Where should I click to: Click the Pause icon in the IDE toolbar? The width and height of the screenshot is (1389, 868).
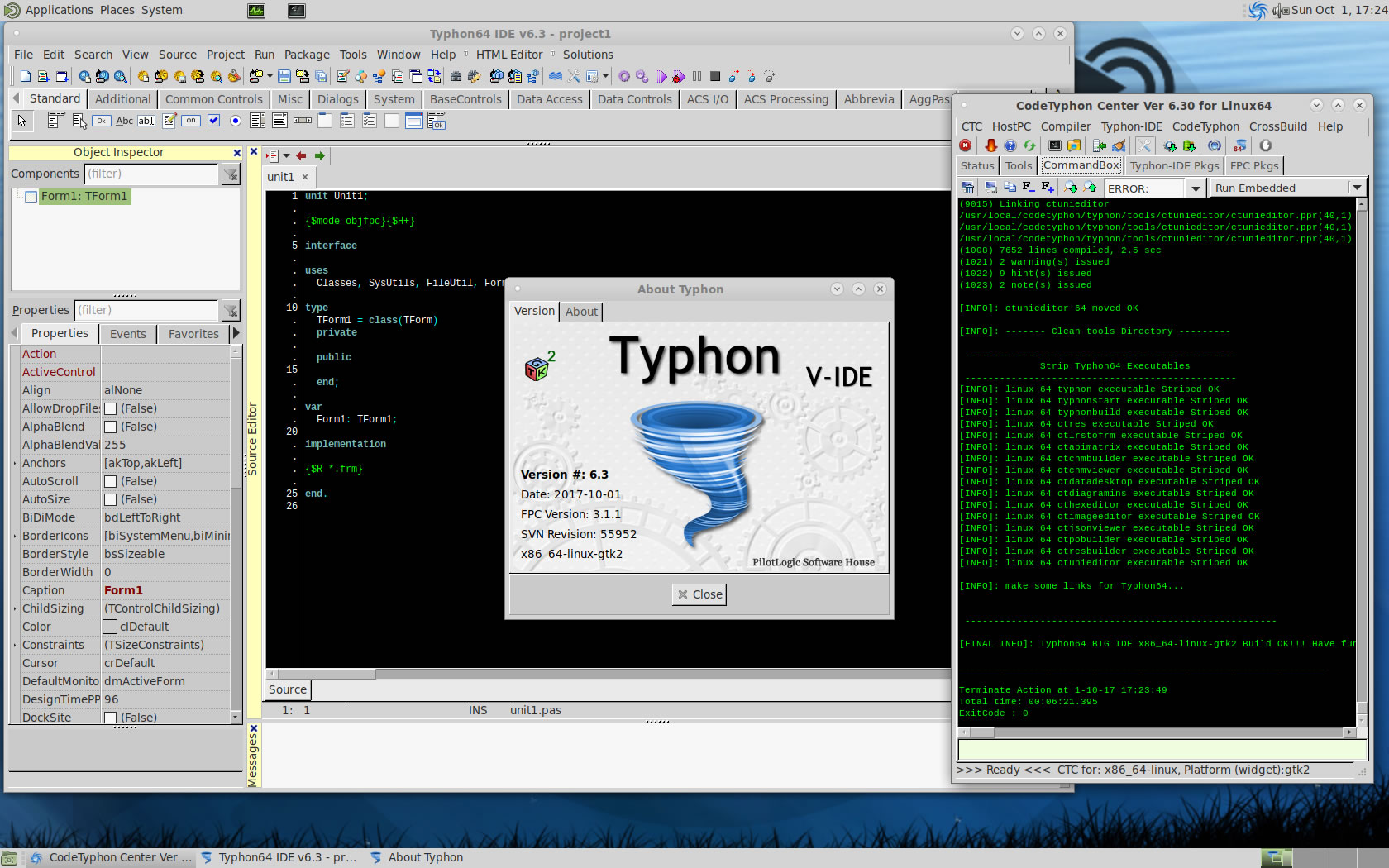click(697, 76)
